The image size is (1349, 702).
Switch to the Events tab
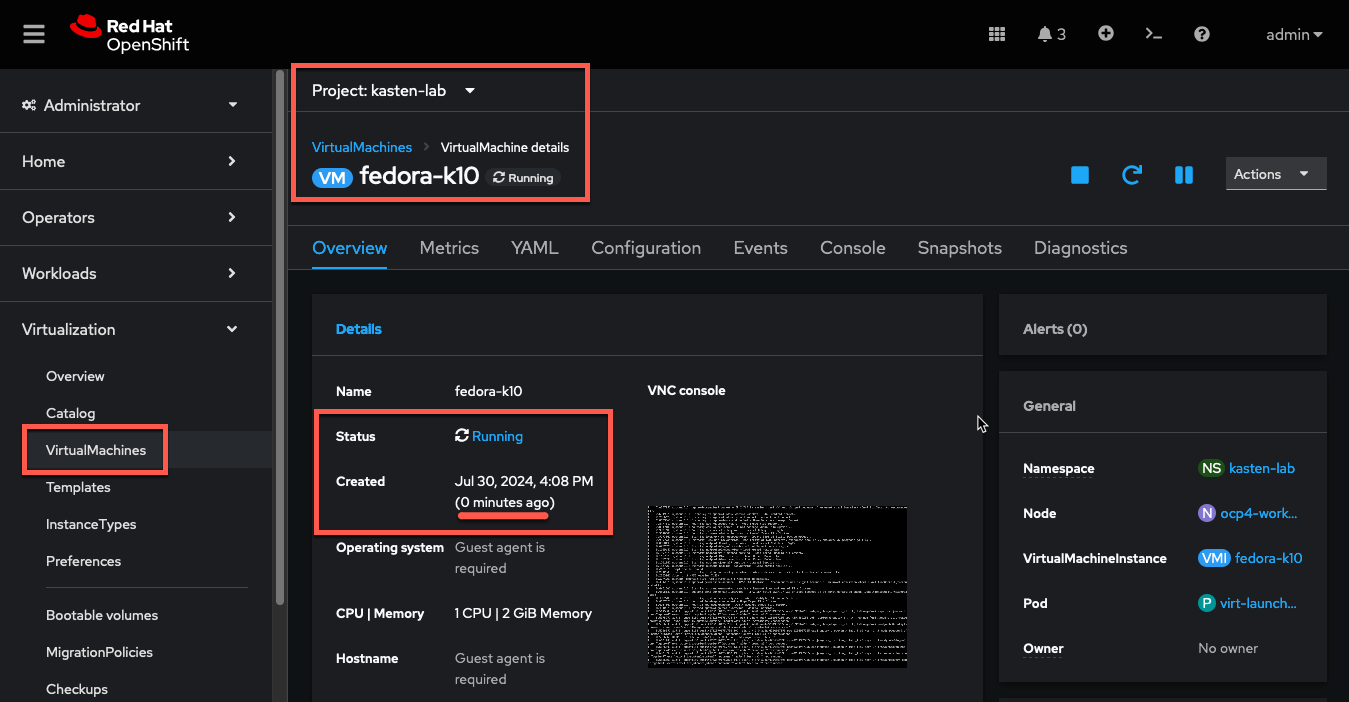(x=760, y=248)
